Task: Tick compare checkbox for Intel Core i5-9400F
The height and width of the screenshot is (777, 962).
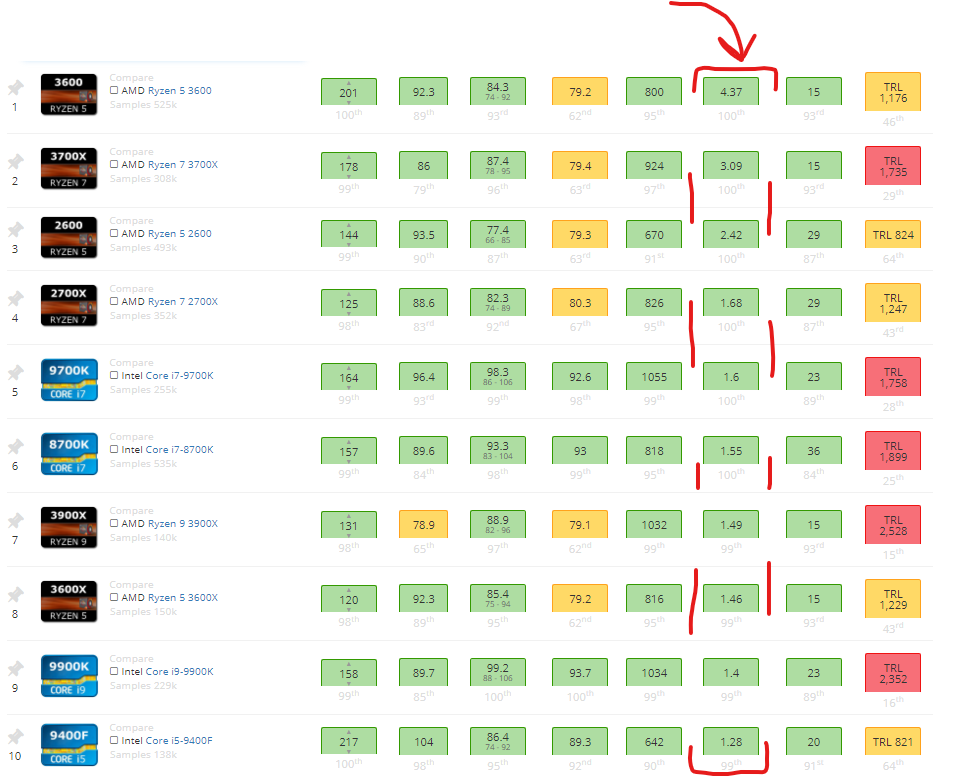Action: pyautogui.click(x=114, y=740)
